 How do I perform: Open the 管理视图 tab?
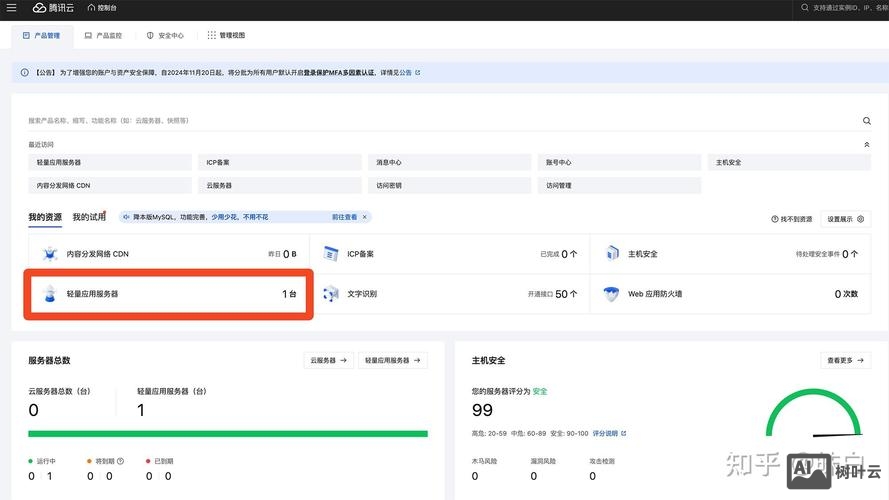(226, 35)
